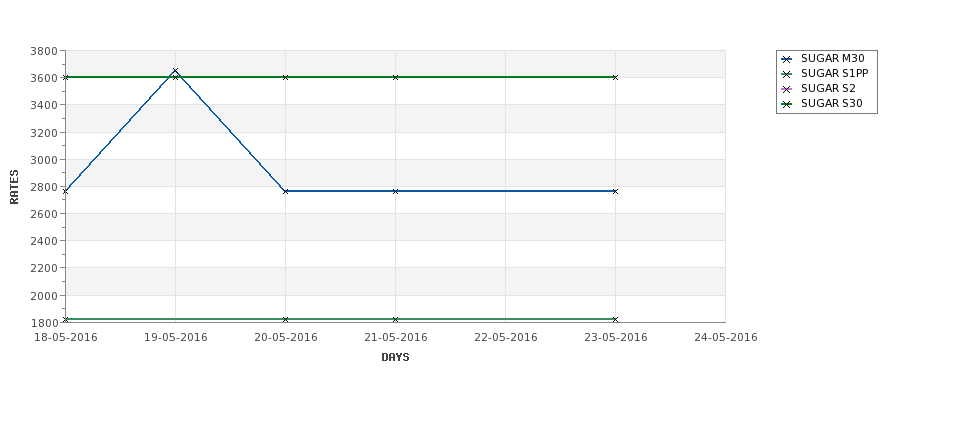
Task: Click blue line data point at 23-05-2016
Action: pyautogui.click(x=615, y=191)
